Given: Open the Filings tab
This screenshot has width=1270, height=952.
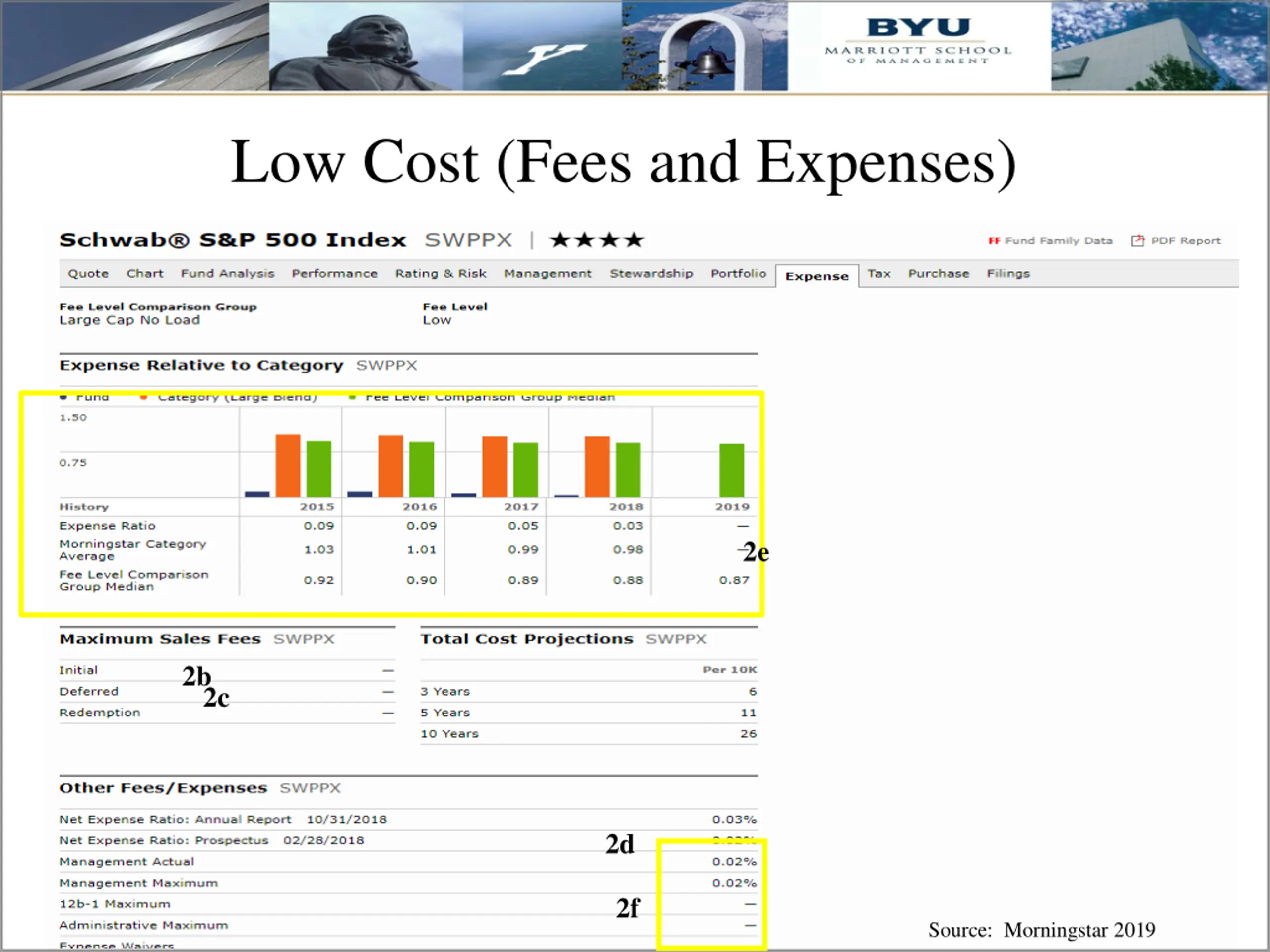Looking at the screenshot, I should point(1008,274).
